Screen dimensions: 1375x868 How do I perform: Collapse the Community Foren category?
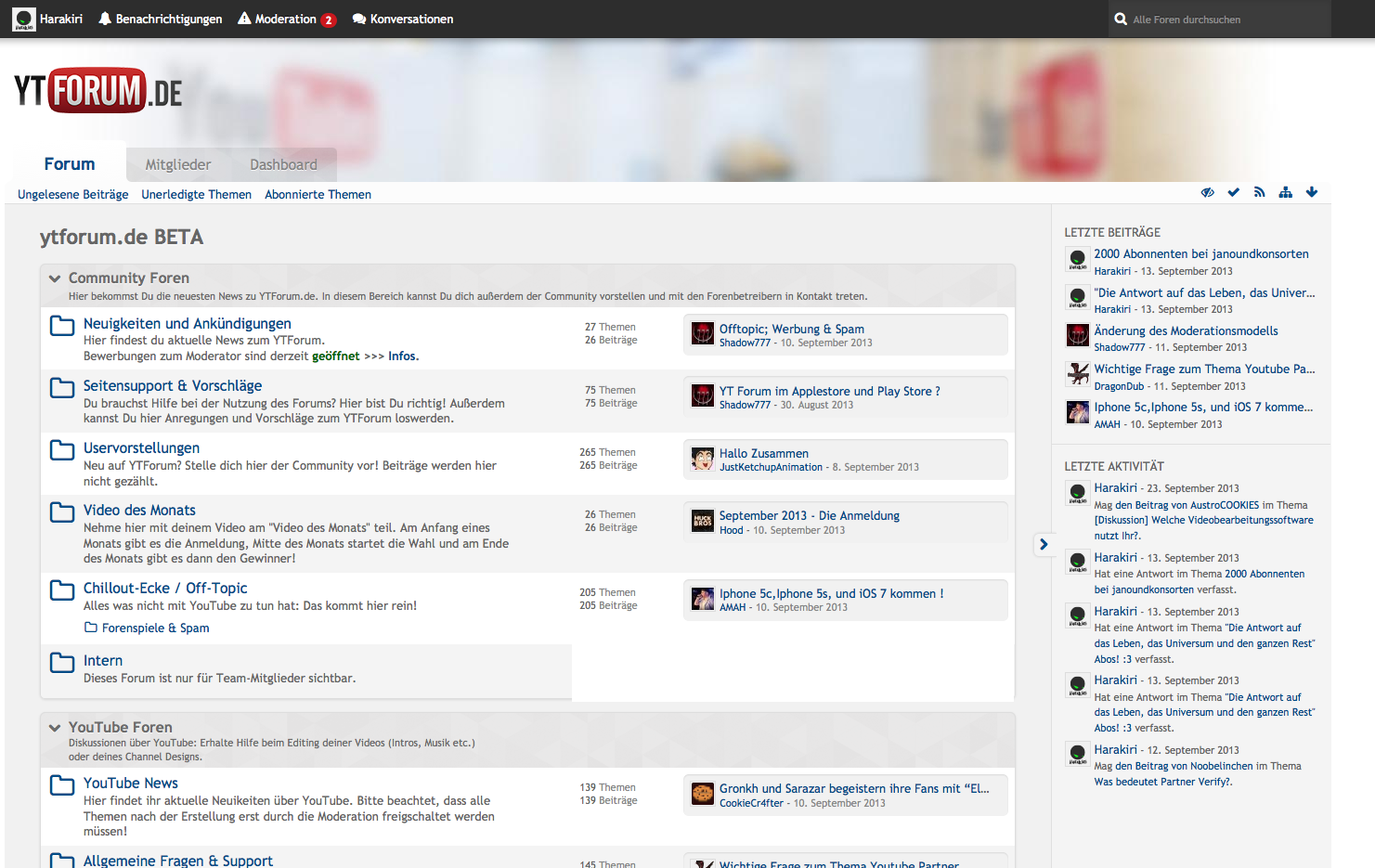coord(55,279)
